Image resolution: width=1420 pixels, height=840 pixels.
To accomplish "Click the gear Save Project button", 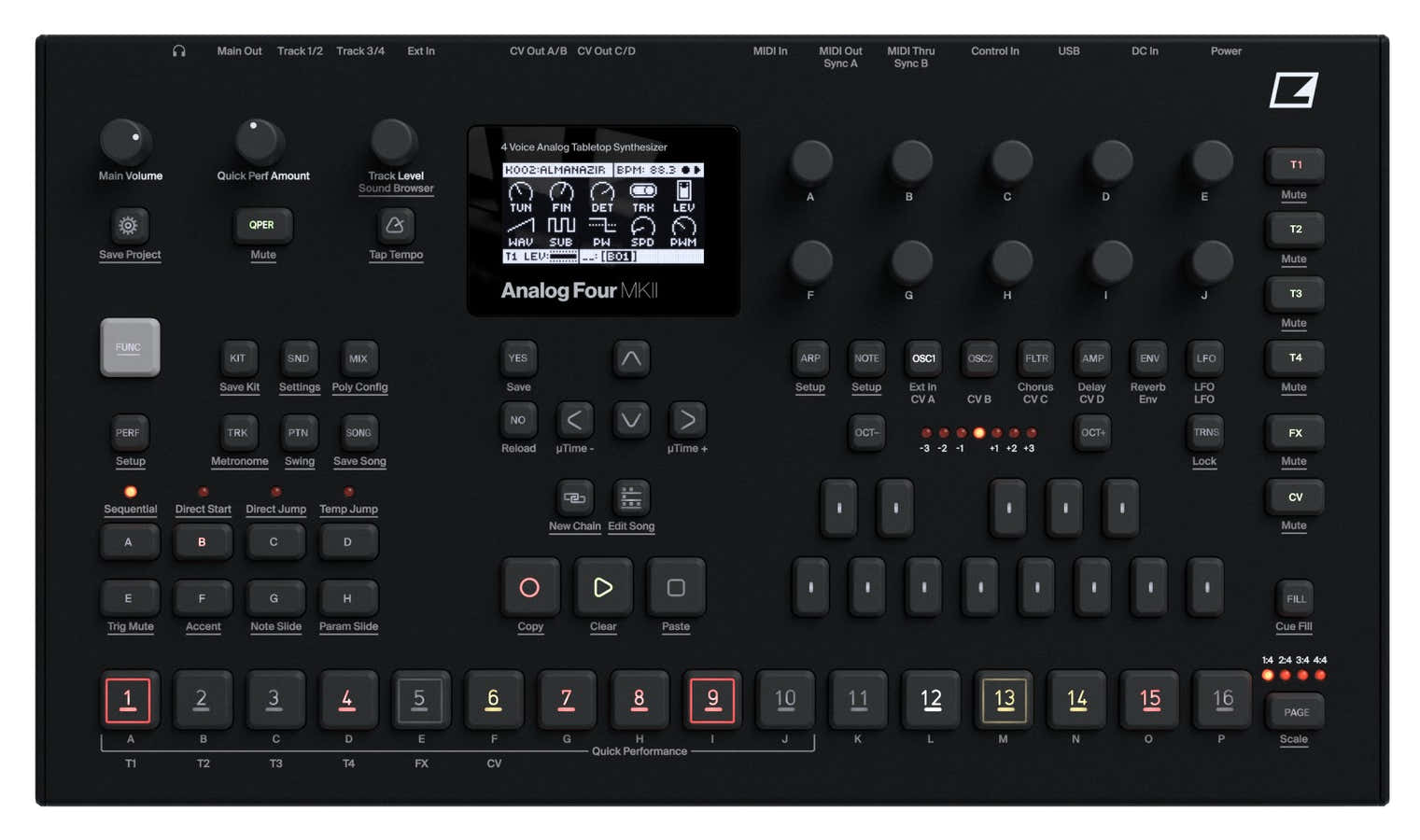I will [x=128, y=225].
